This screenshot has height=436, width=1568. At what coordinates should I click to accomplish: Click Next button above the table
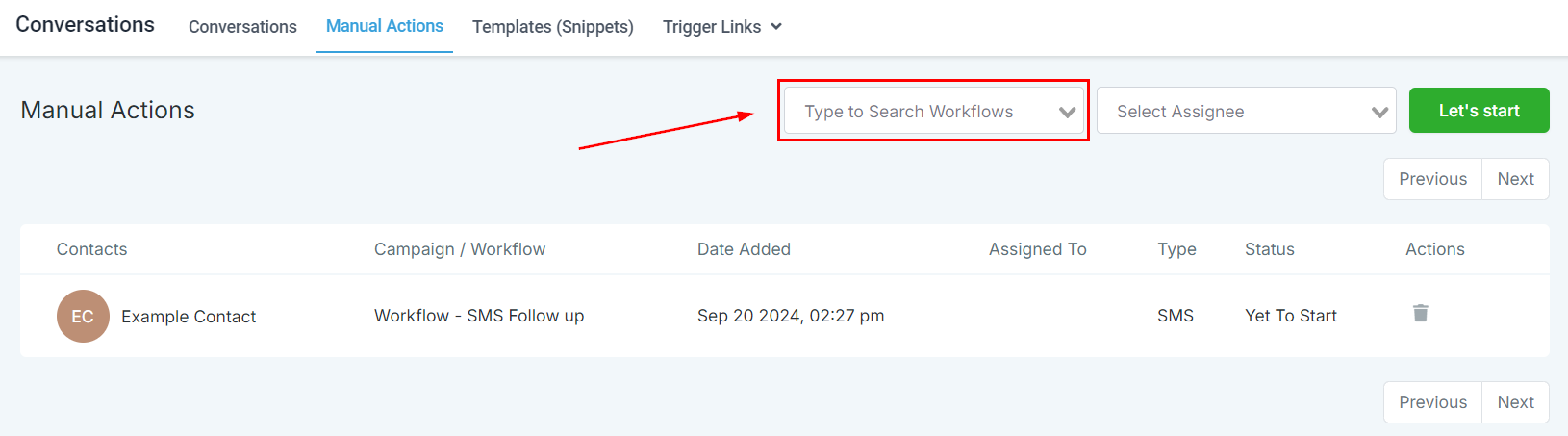(x=1515, y=179)
